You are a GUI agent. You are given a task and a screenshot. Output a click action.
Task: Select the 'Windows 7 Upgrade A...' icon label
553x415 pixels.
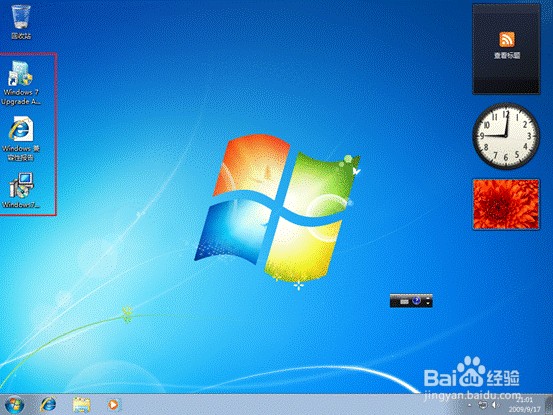21,97
